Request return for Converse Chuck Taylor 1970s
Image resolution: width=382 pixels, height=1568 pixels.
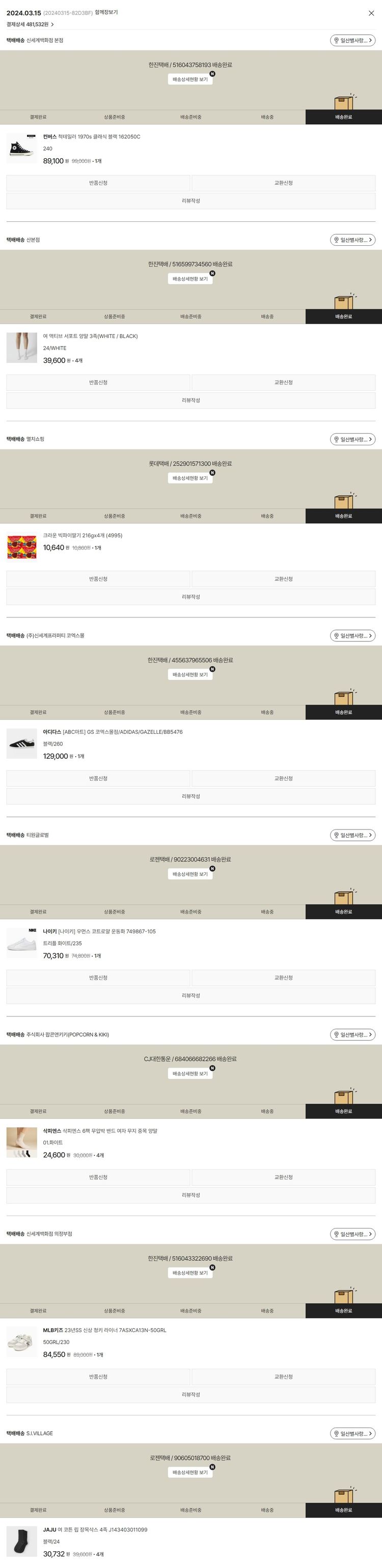pyautogui.click(x=98, y=183)
